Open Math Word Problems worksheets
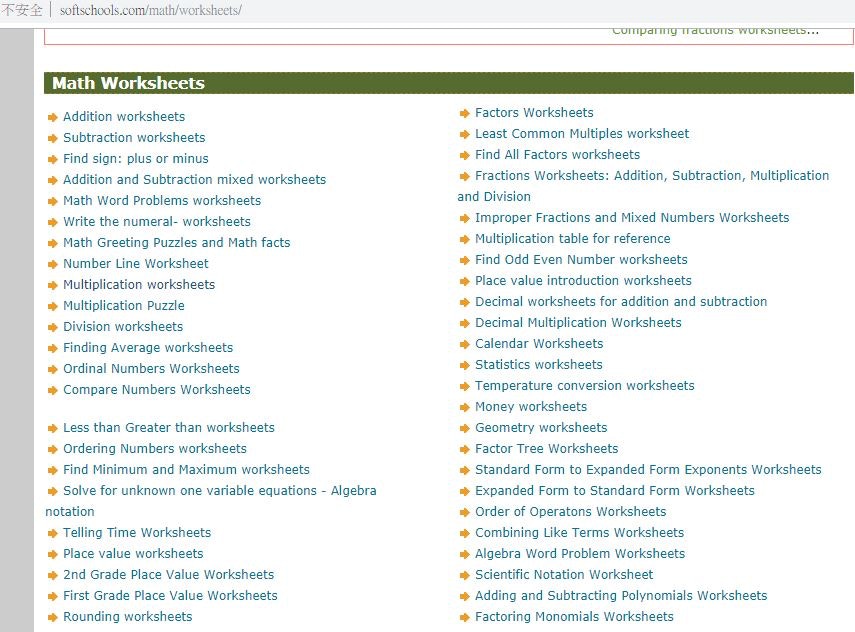The height and width of the screenshot is (632, 855). click(x=162, y=201)
